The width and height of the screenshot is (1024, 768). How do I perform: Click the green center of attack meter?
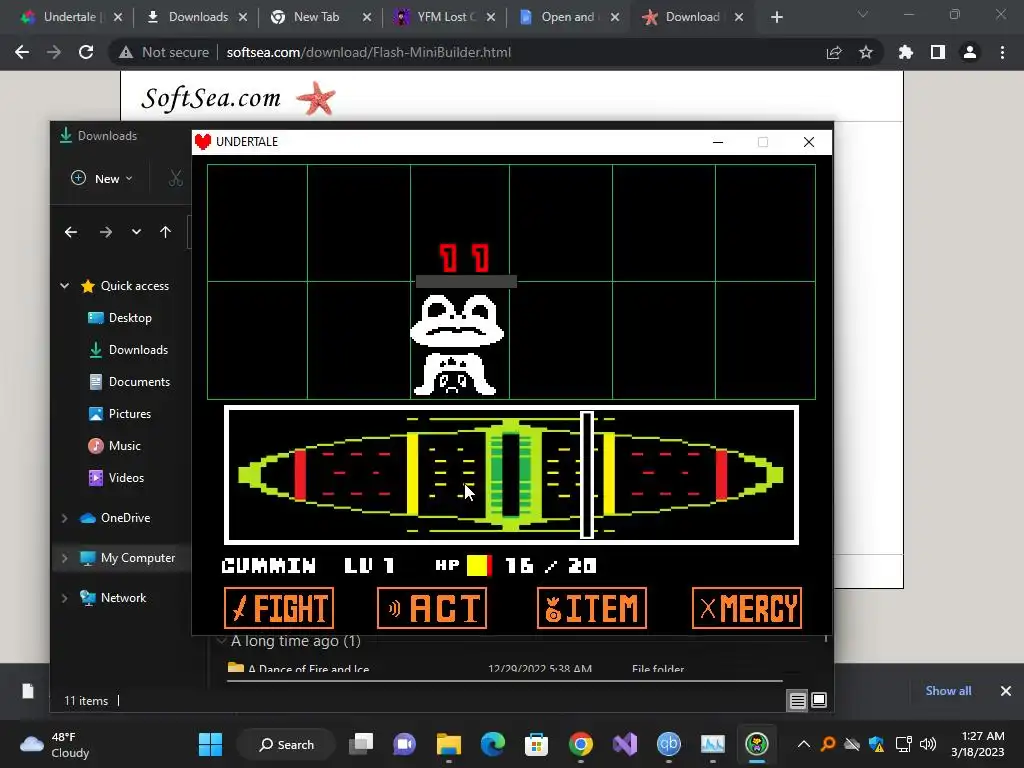click(511, 475)
